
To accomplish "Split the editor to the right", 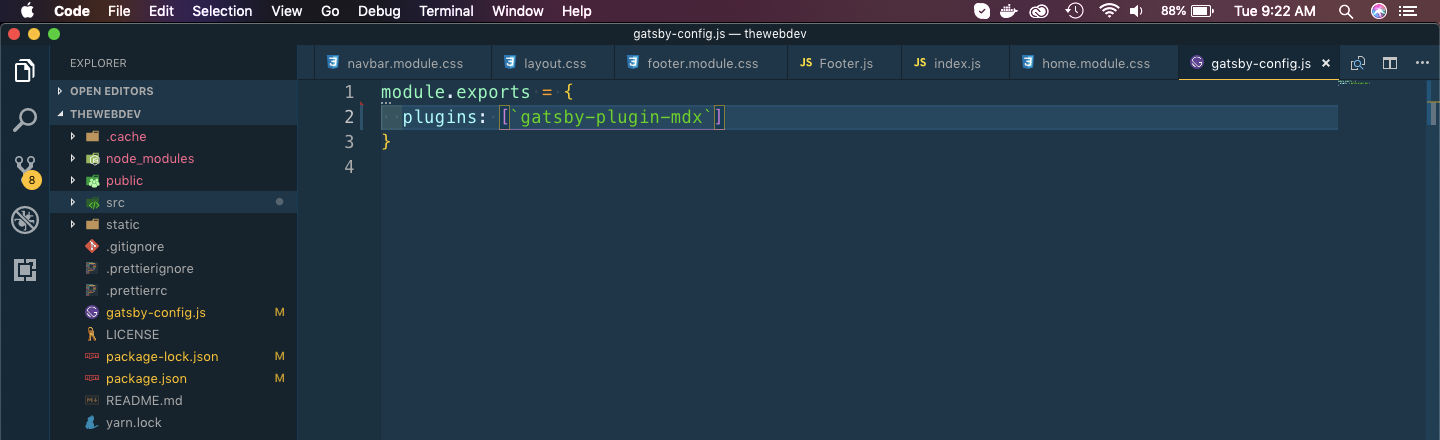I will (x=1390, y=63).
